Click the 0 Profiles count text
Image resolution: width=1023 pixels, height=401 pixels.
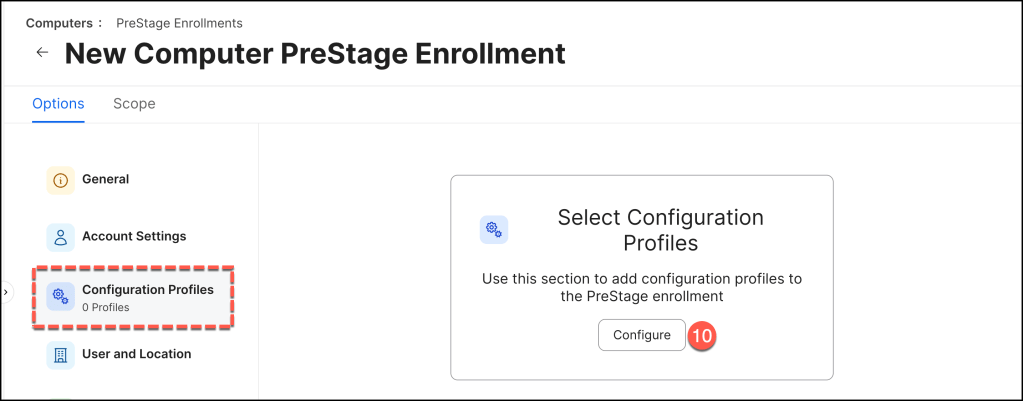106,307
